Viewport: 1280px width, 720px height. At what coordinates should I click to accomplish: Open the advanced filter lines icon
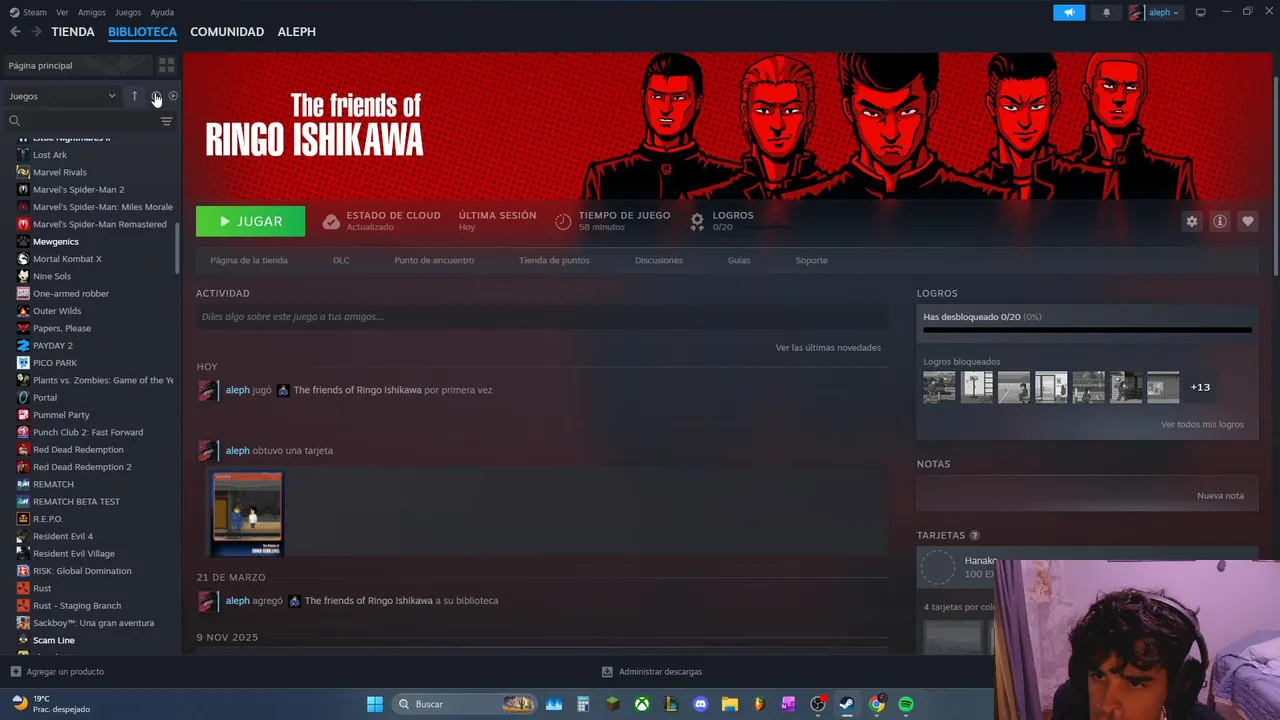click(x=166, y=121)
